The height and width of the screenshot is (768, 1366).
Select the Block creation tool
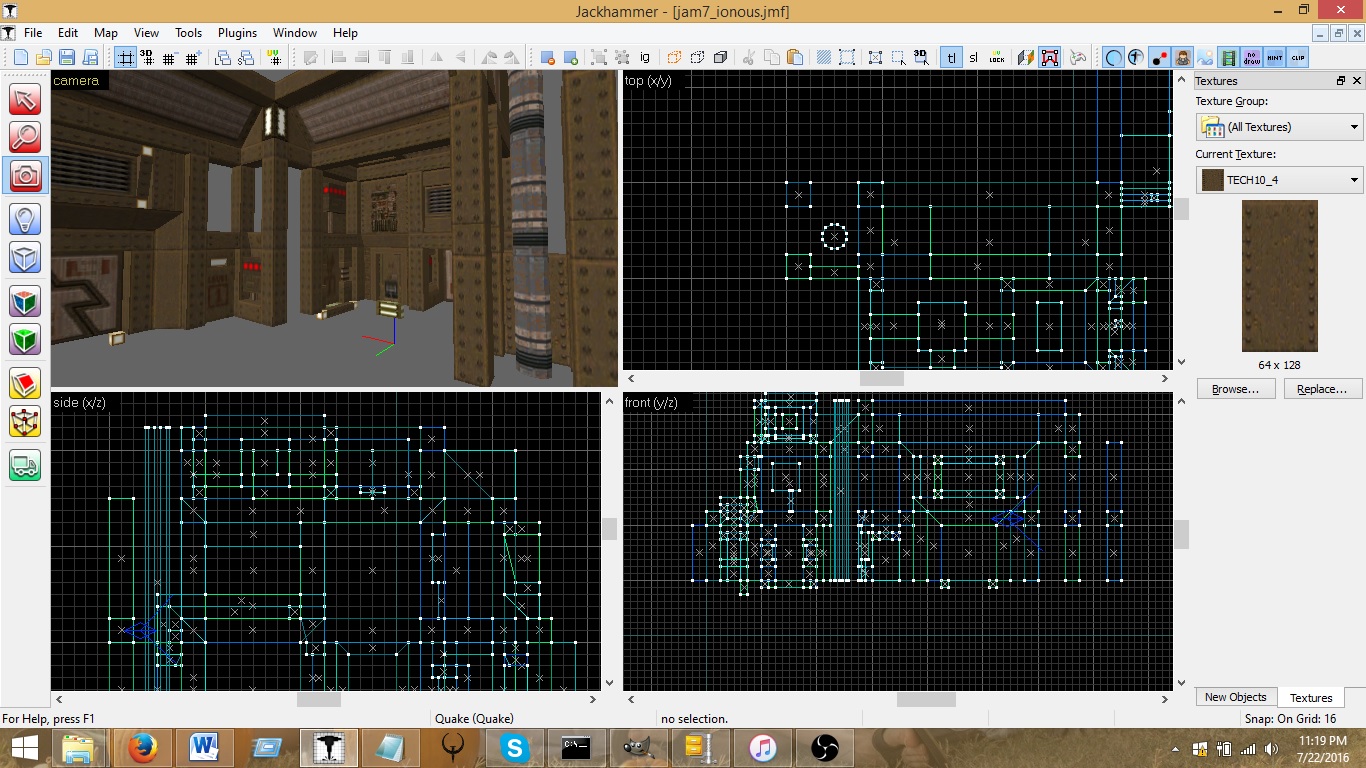[25, 257]
